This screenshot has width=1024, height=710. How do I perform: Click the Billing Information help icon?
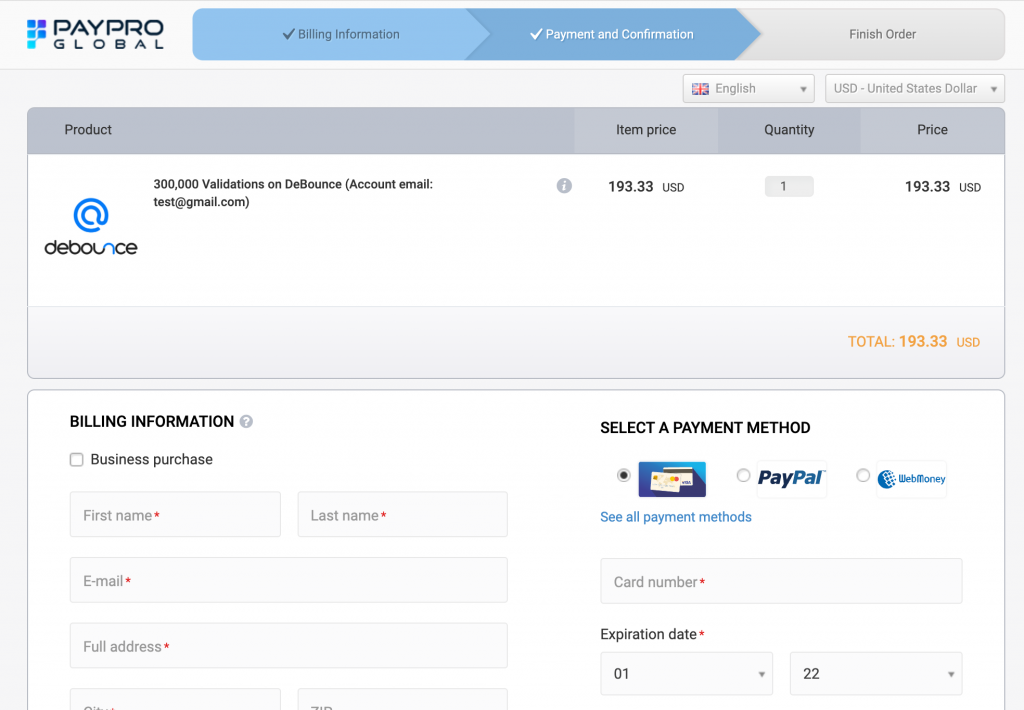[247, 422]
